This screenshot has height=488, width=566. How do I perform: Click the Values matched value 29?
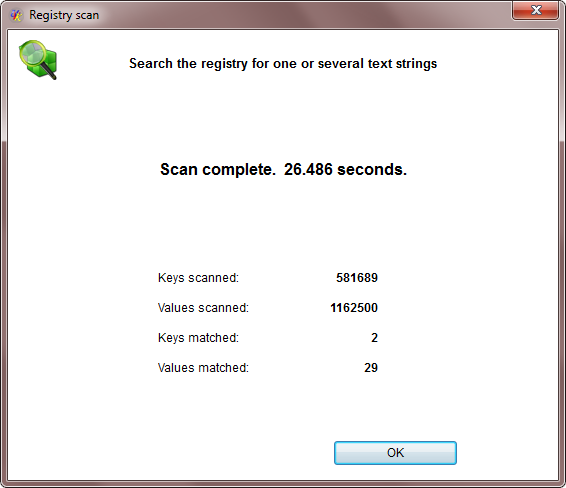[x=371, y=367]
